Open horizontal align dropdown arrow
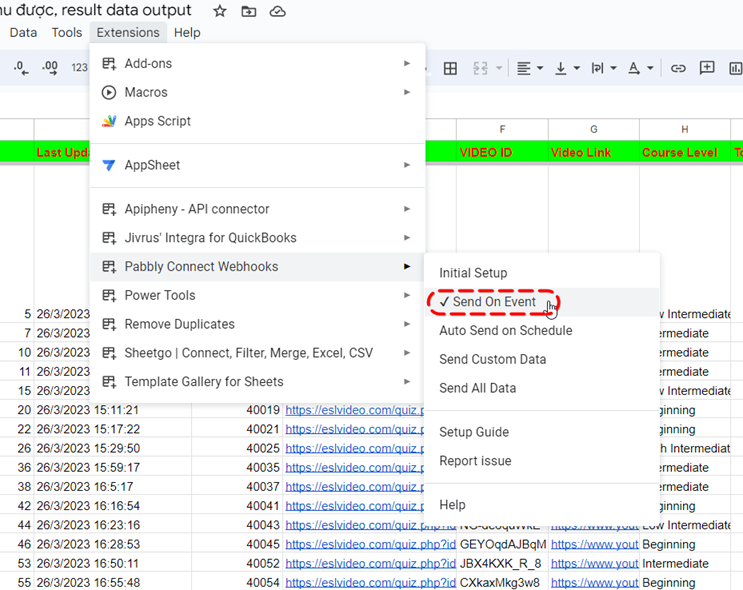Screen dimensions: 743x590 click(x=540, y=69)
